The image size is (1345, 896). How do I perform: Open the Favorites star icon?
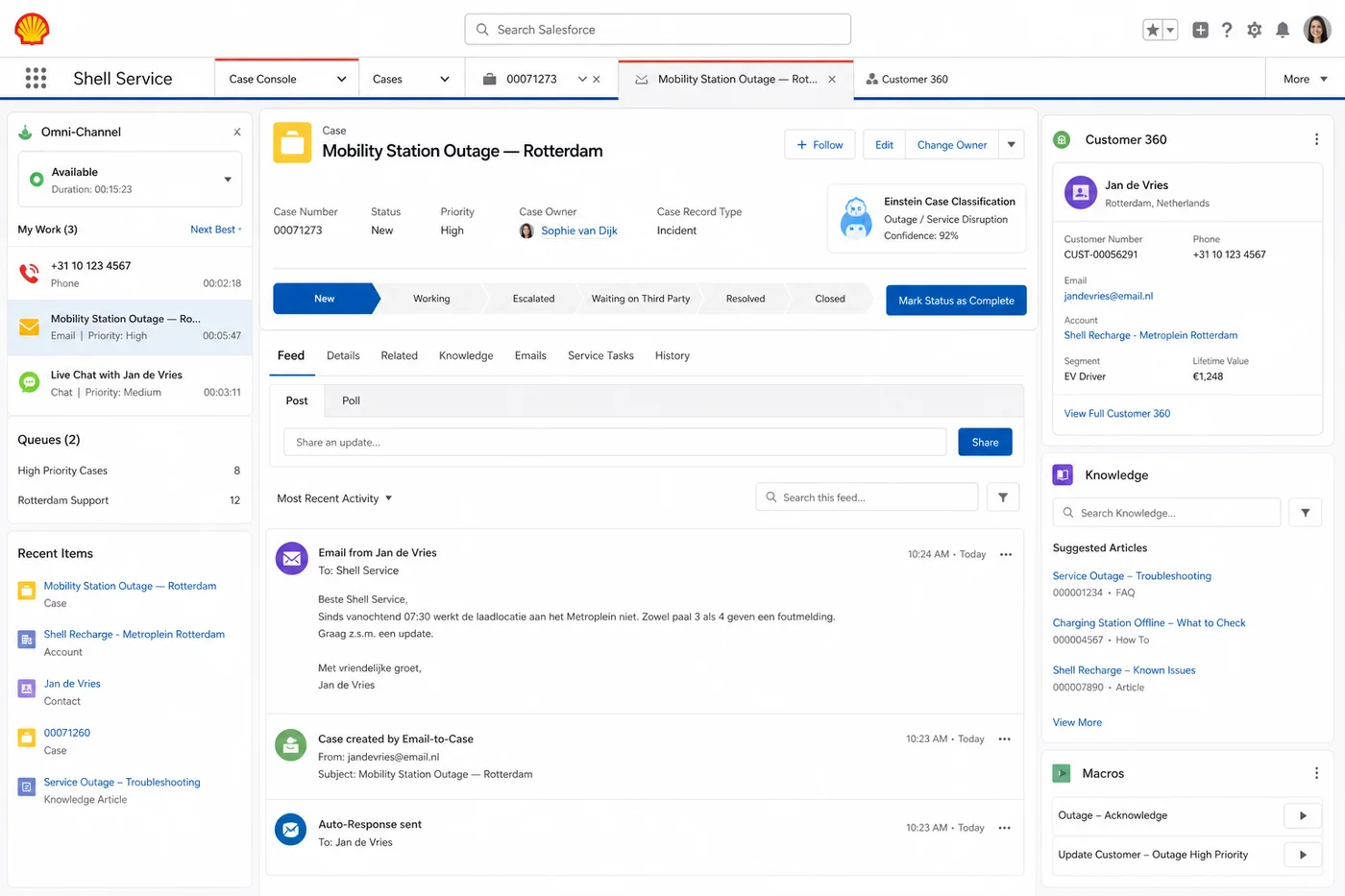(x=1153, y=30)
